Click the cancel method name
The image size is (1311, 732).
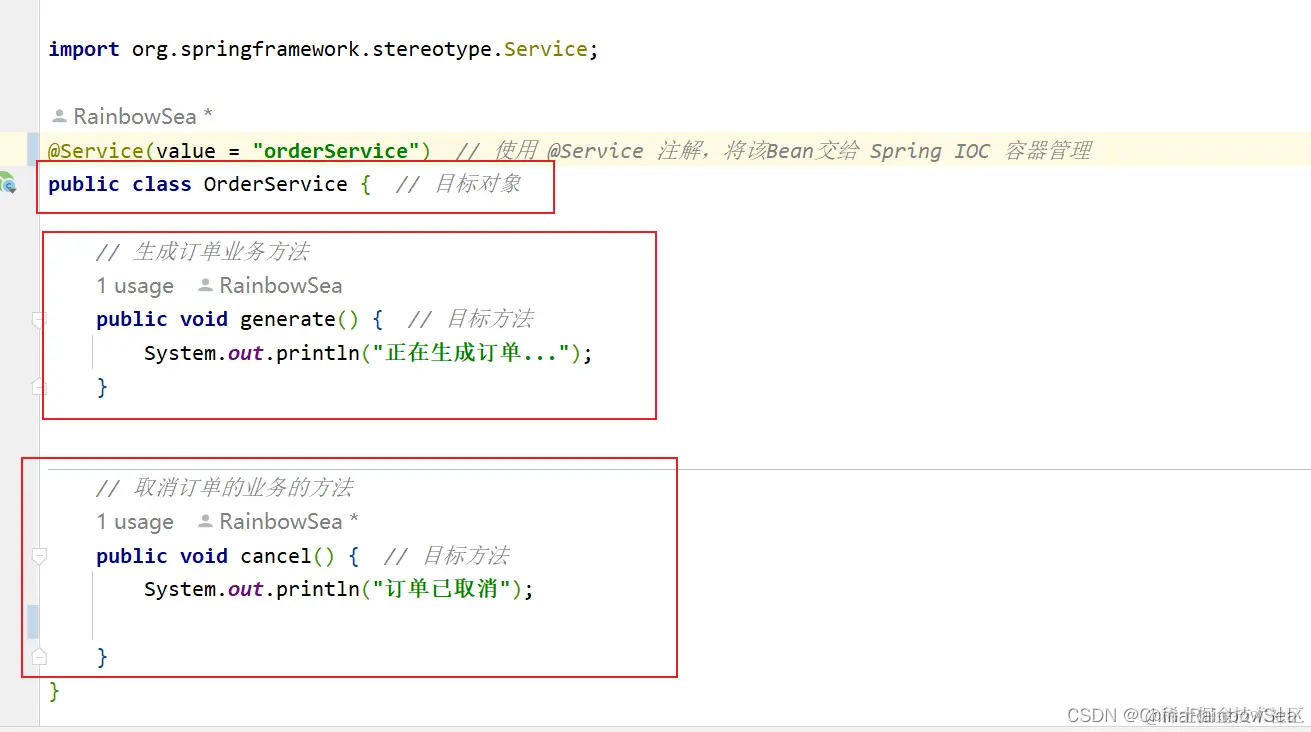pos(276,556)
